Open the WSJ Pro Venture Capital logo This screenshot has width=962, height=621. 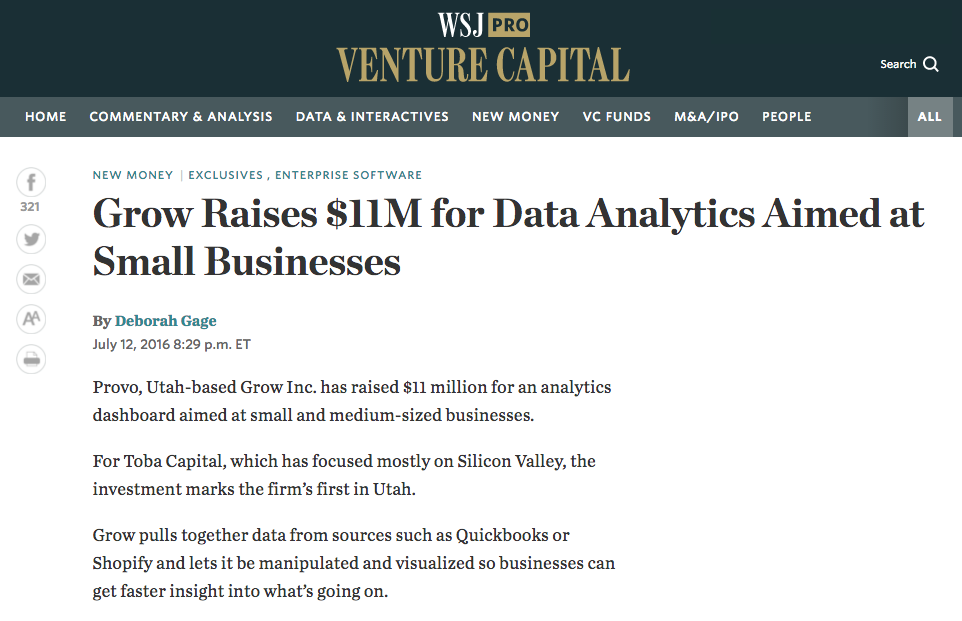(x=483, y=48)
